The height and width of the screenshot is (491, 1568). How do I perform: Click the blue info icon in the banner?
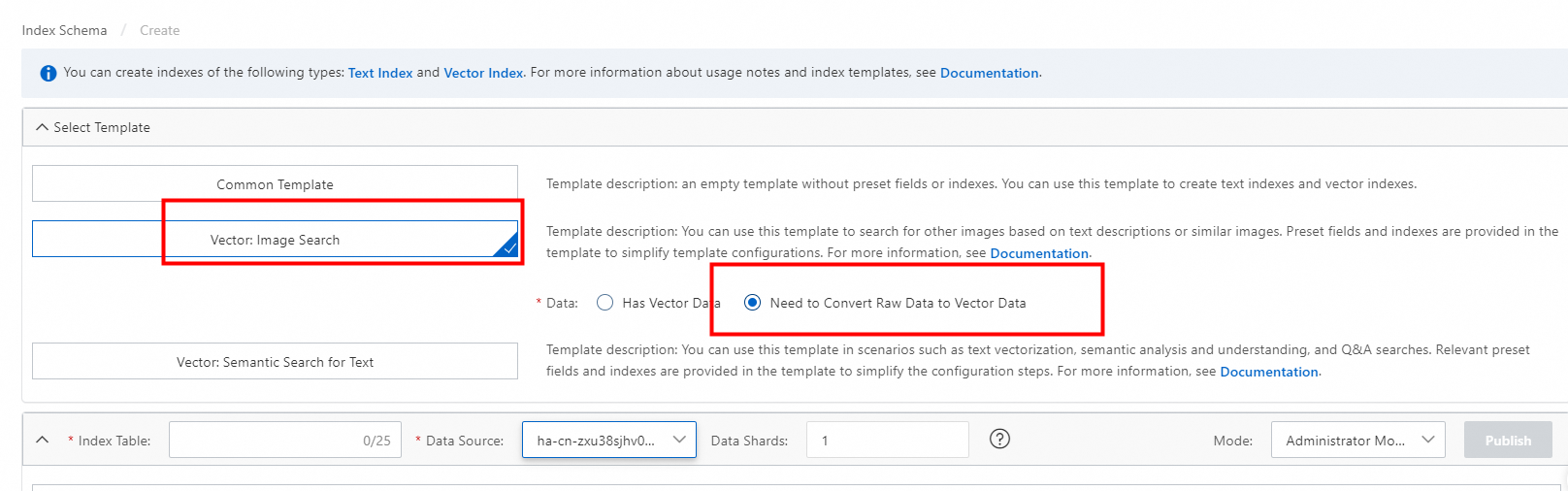(48, 74)
